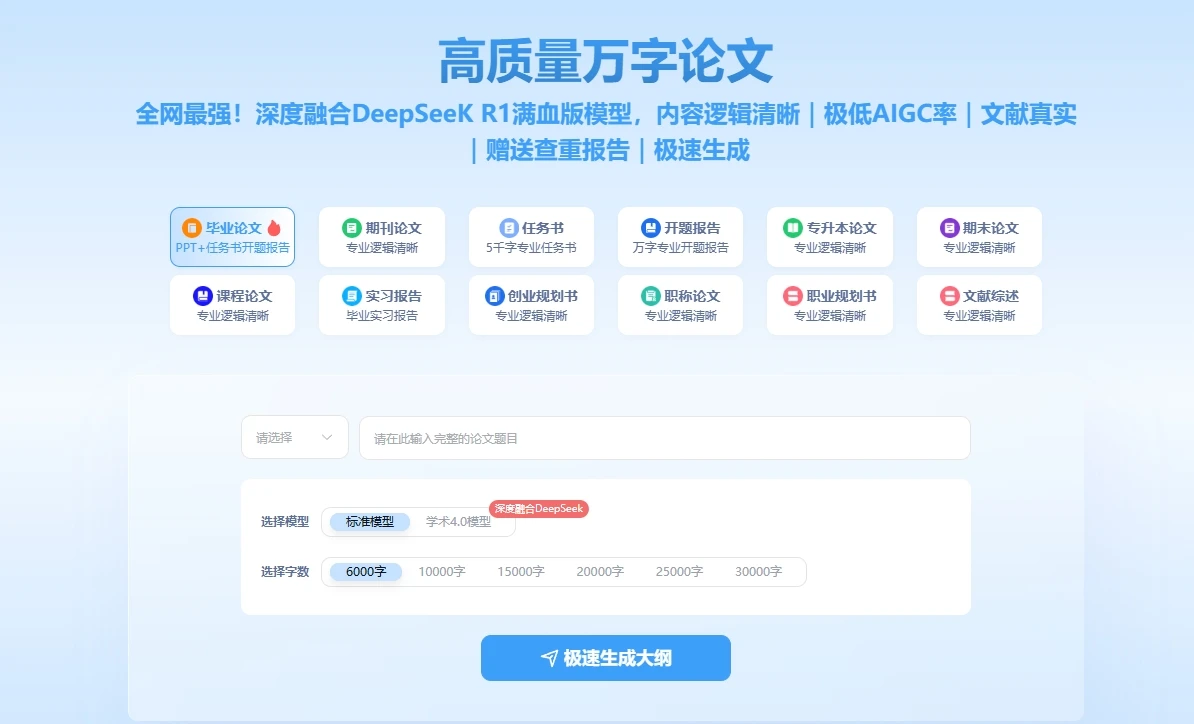Screen dimensions: 1194x724
Task: Select the 标准模型 model option
Action: point(369,521)
